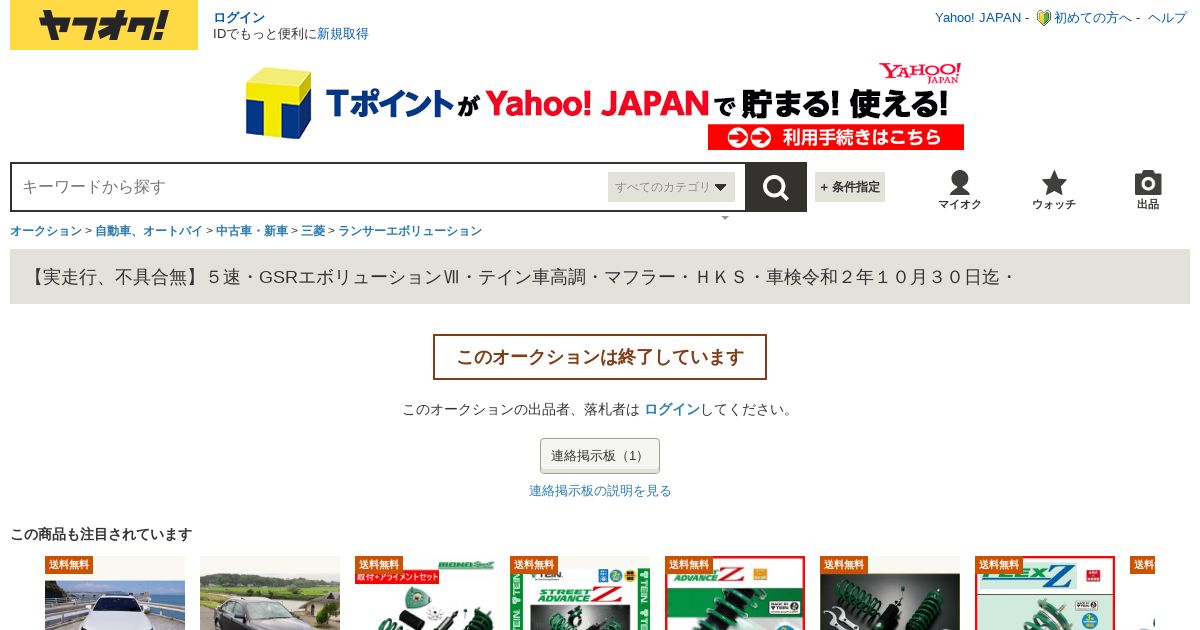Viewport: 1200px width, 630px height.
Task: Open the STREET ADVANCE Z product thumbnail
Action: (580, 593)
